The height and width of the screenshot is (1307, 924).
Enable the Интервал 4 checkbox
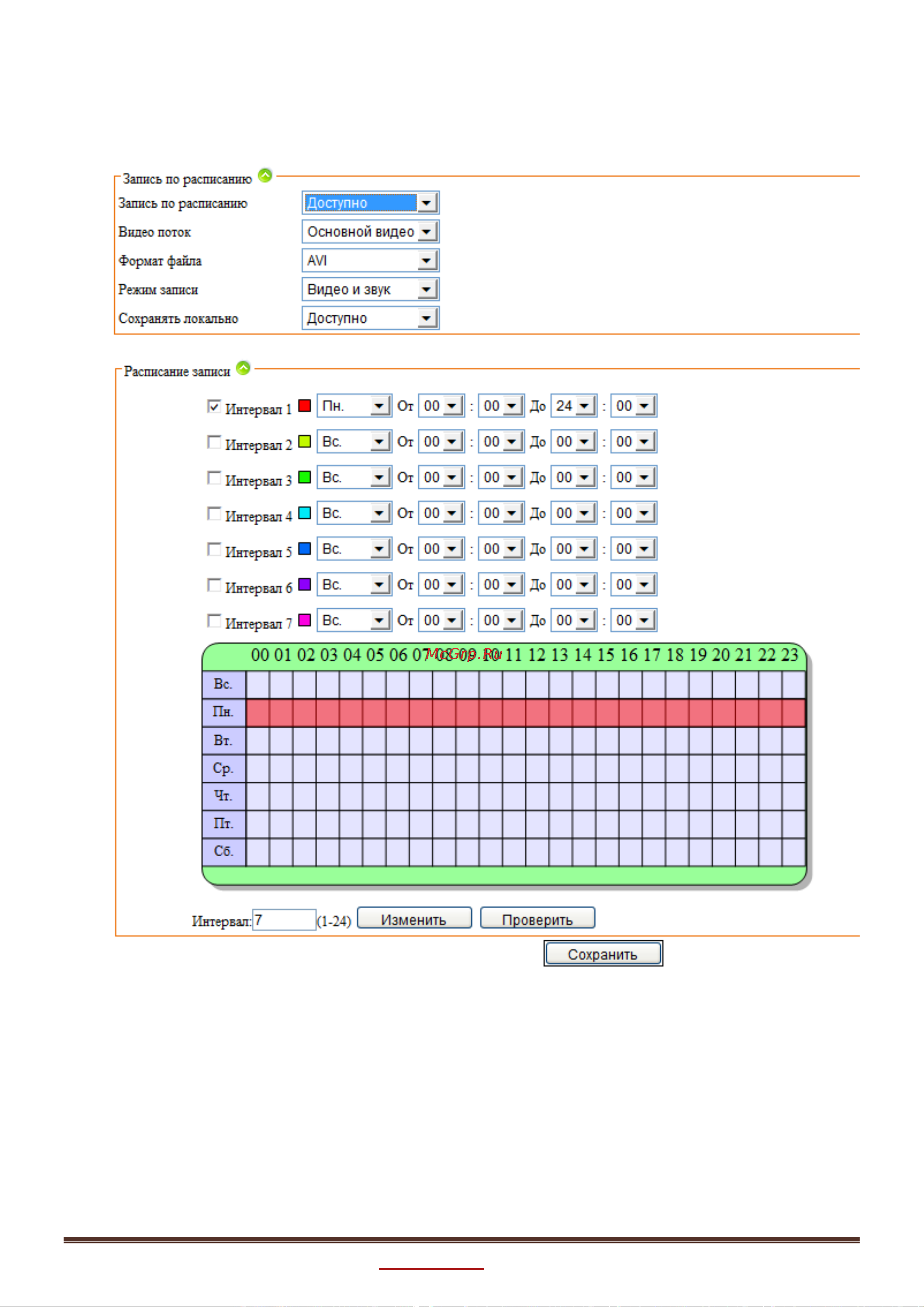tap(214, 514)
